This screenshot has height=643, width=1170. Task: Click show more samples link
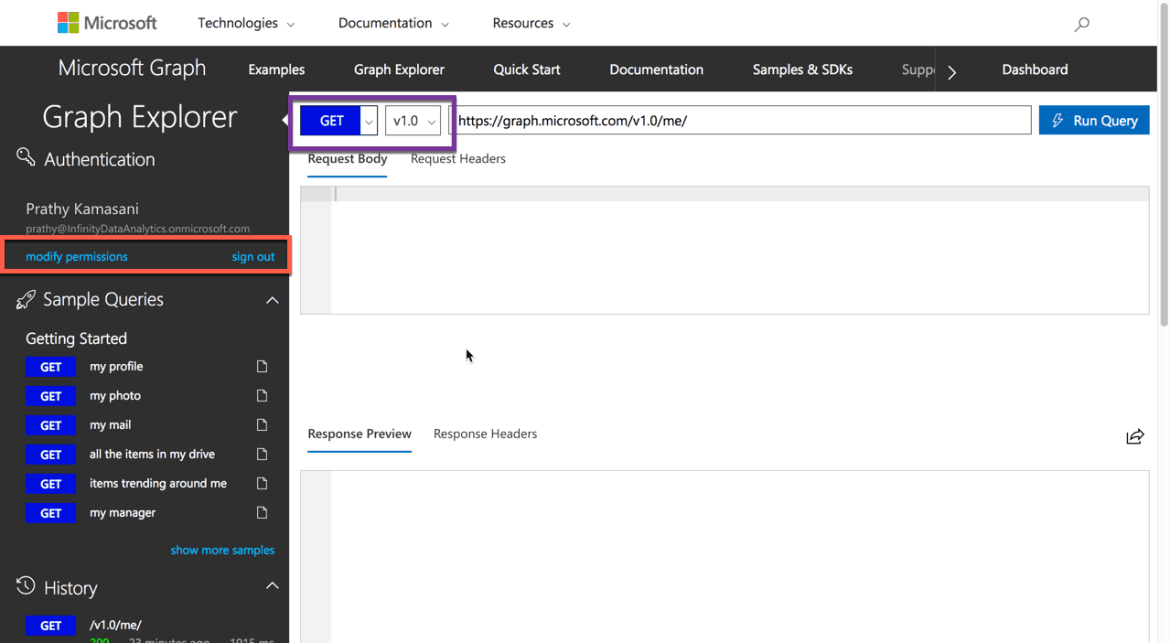pos(222,551)
